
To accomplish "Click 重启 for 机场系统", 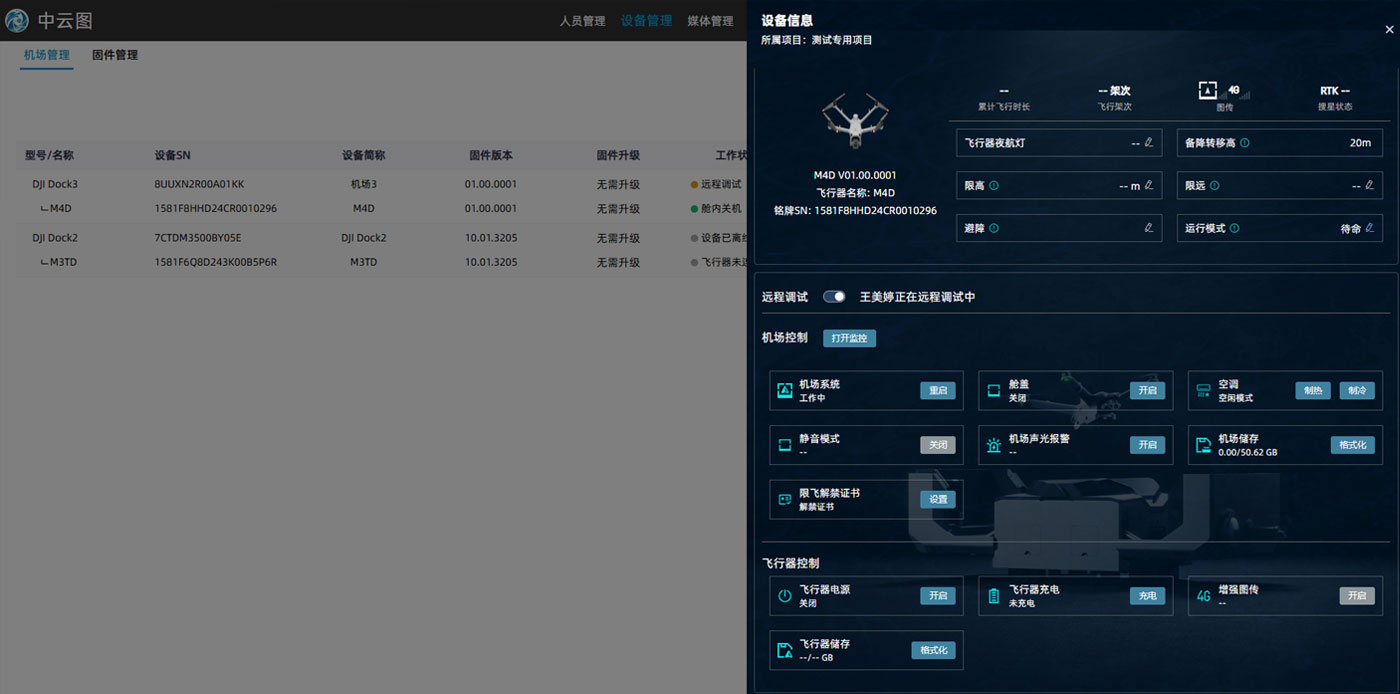I will (937, 390).
